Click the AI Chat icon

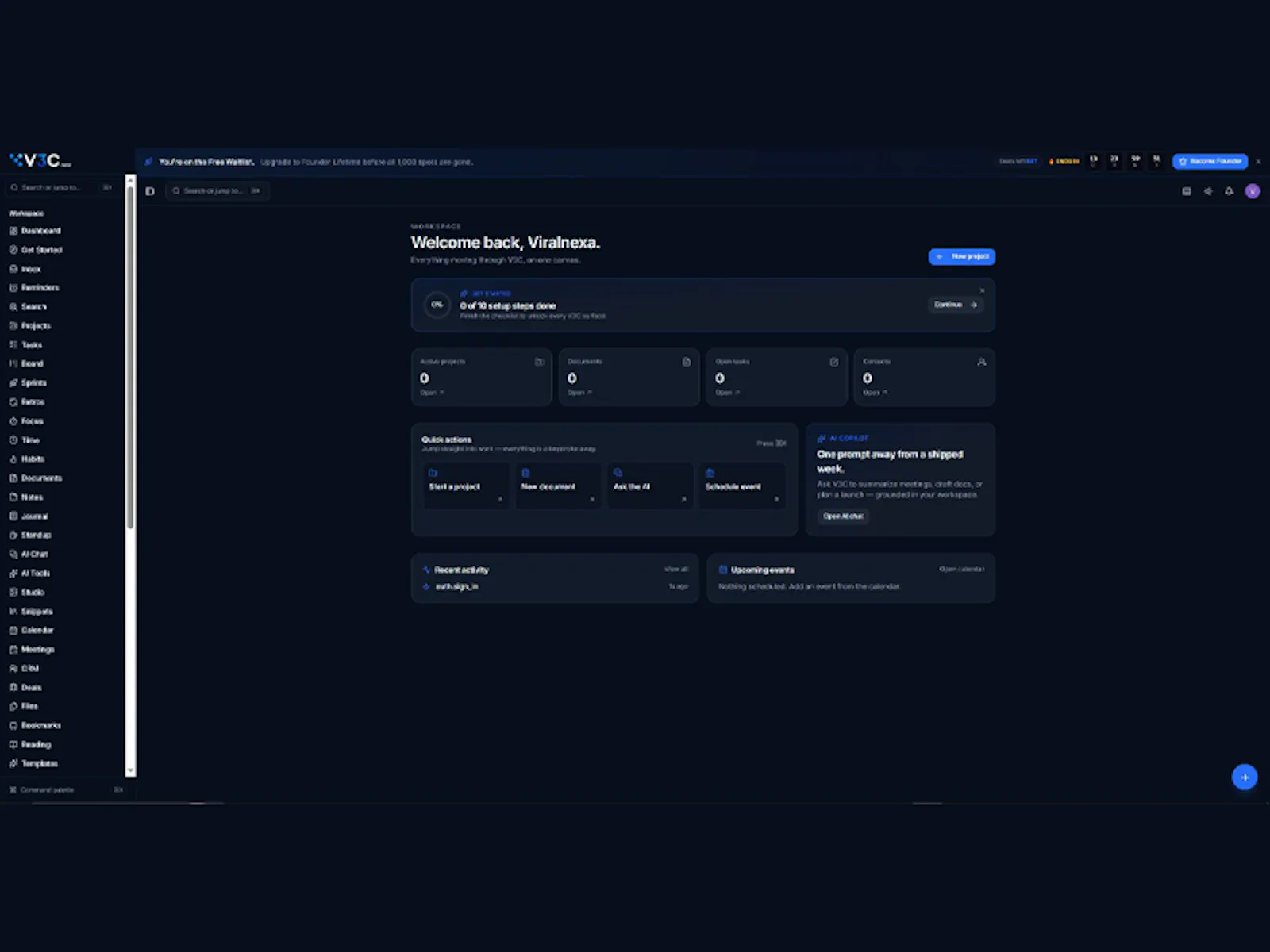click(13, 555)
